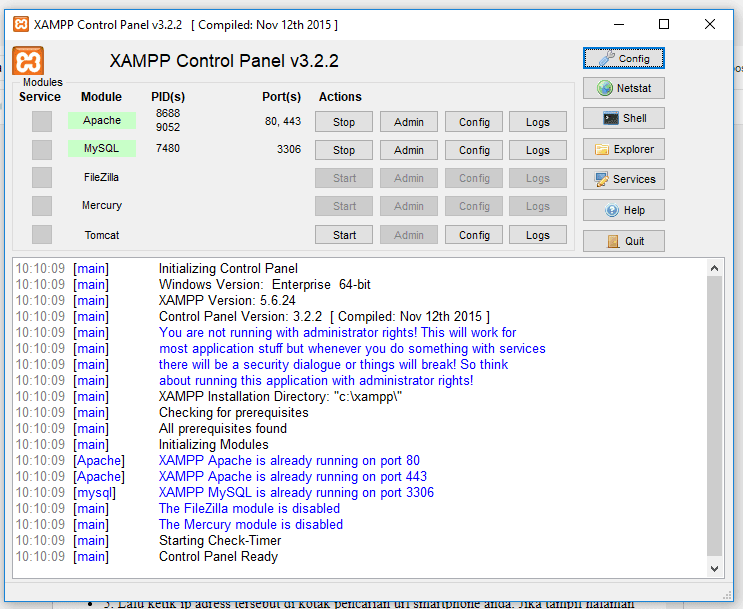The image size is (743, 609).
Task: Click log line "XAMPP Version: 5.6.24"
Action: [x=227, y=300]
